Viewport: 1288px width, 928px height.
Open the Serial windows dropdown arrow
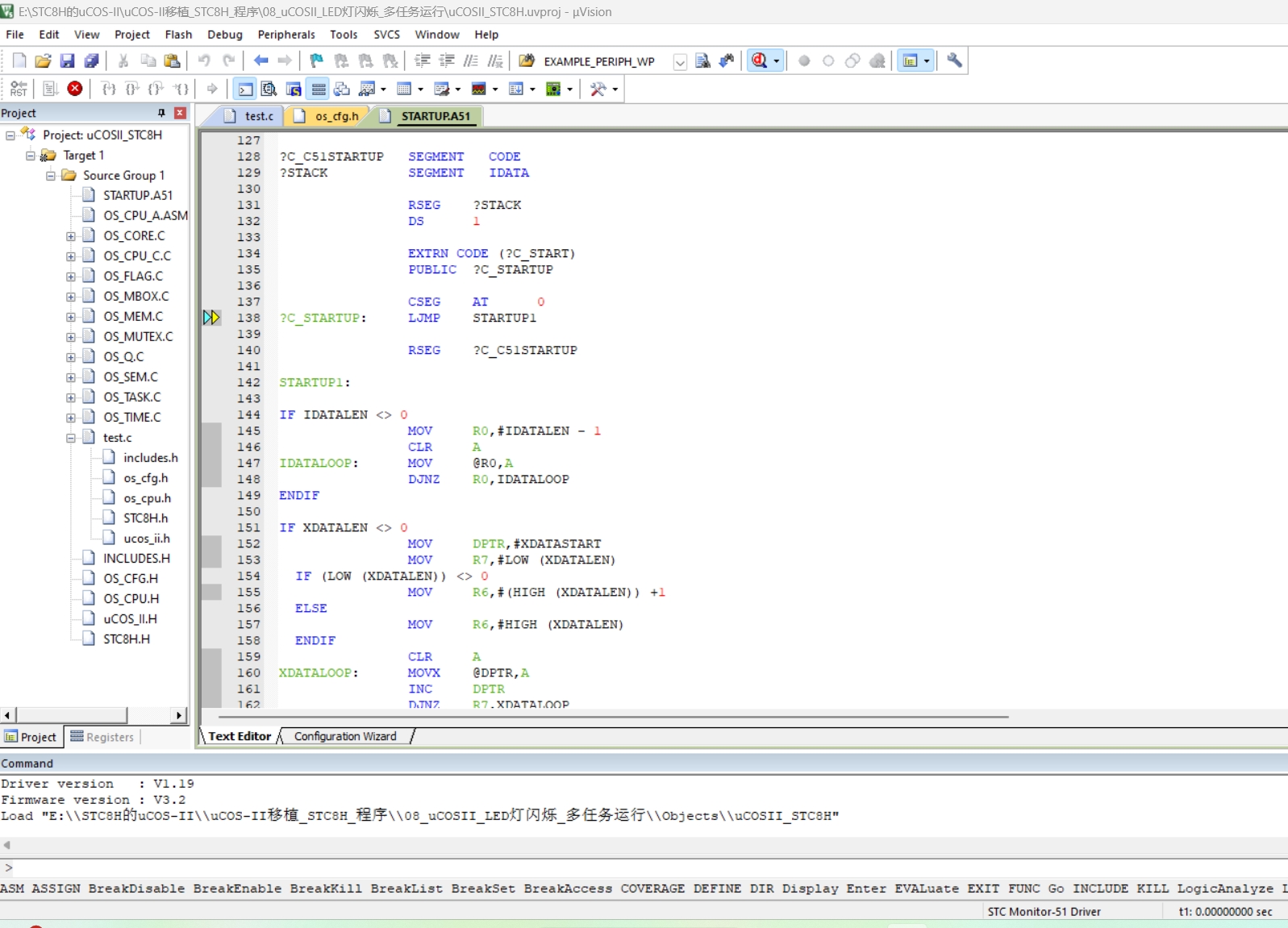[x=457, y=89]
